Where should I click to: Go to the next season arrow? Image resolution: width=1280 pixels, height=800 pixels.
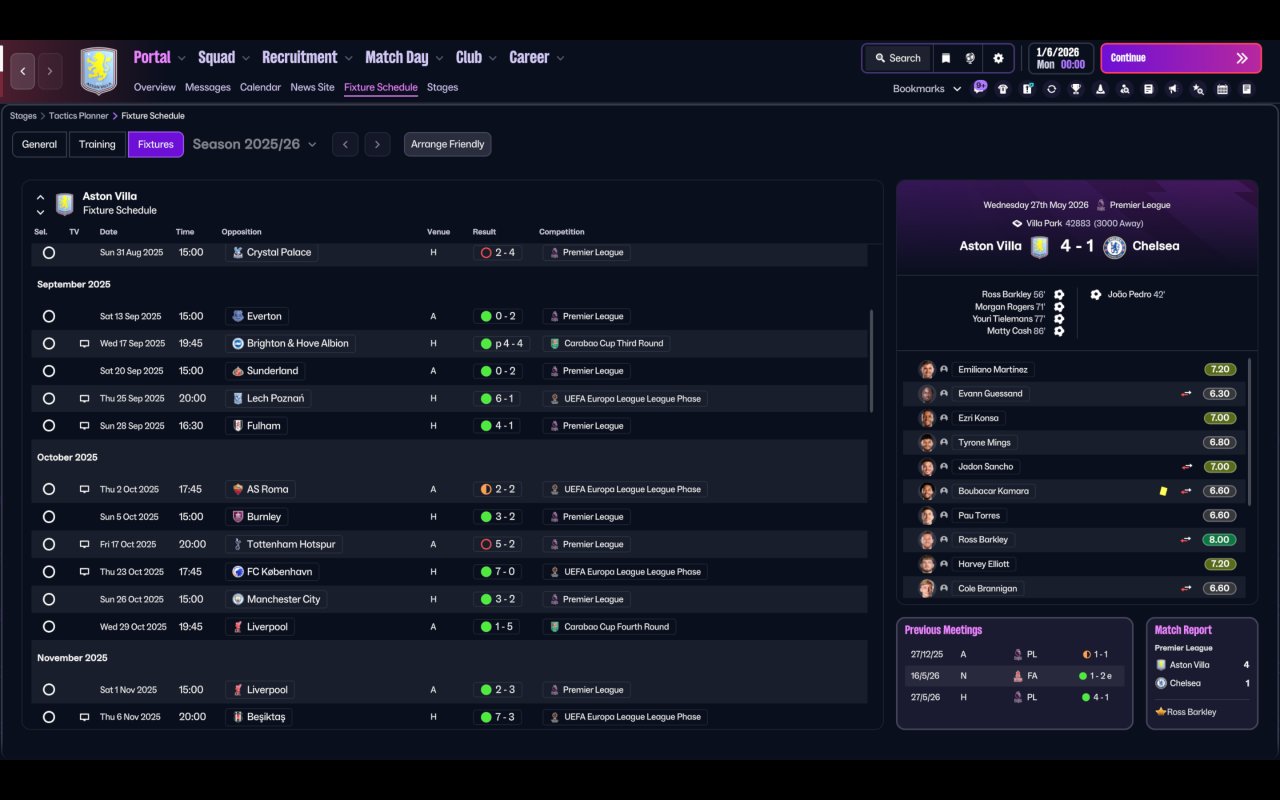coord(377,144)
